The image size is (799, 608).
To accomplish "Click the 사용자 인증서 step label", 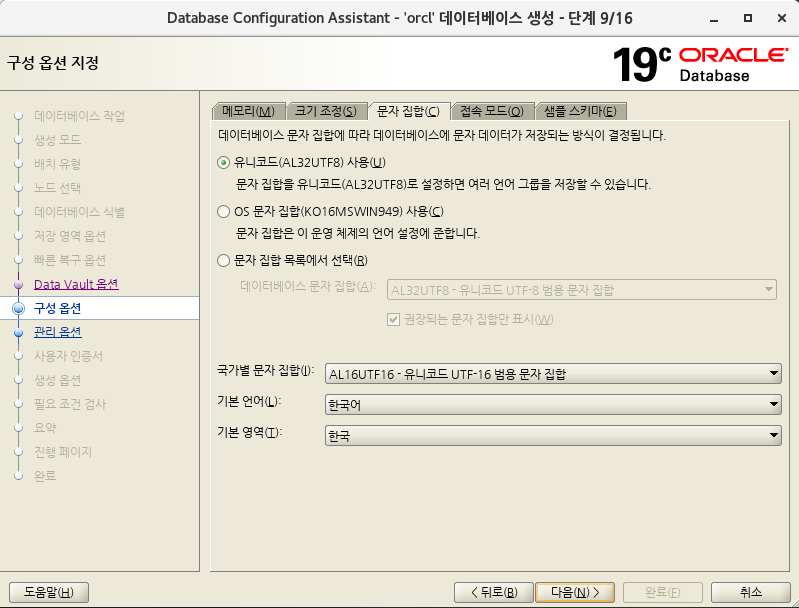I will [68, 356].
